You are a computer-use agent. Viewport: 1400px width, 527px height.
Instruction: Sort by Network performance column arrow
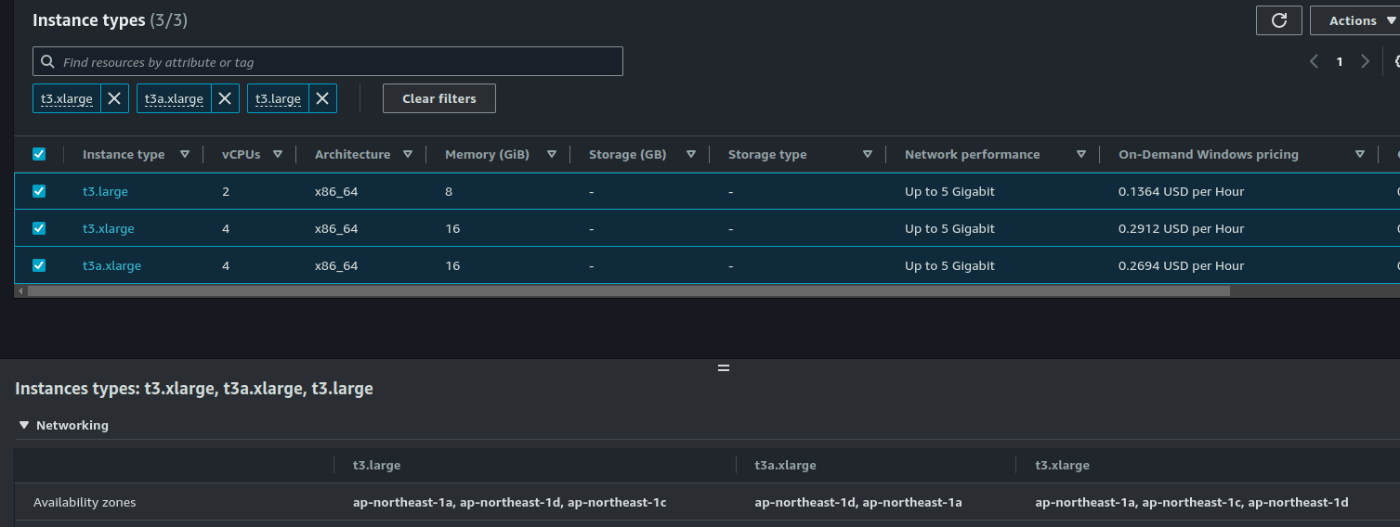point(1081,154)
